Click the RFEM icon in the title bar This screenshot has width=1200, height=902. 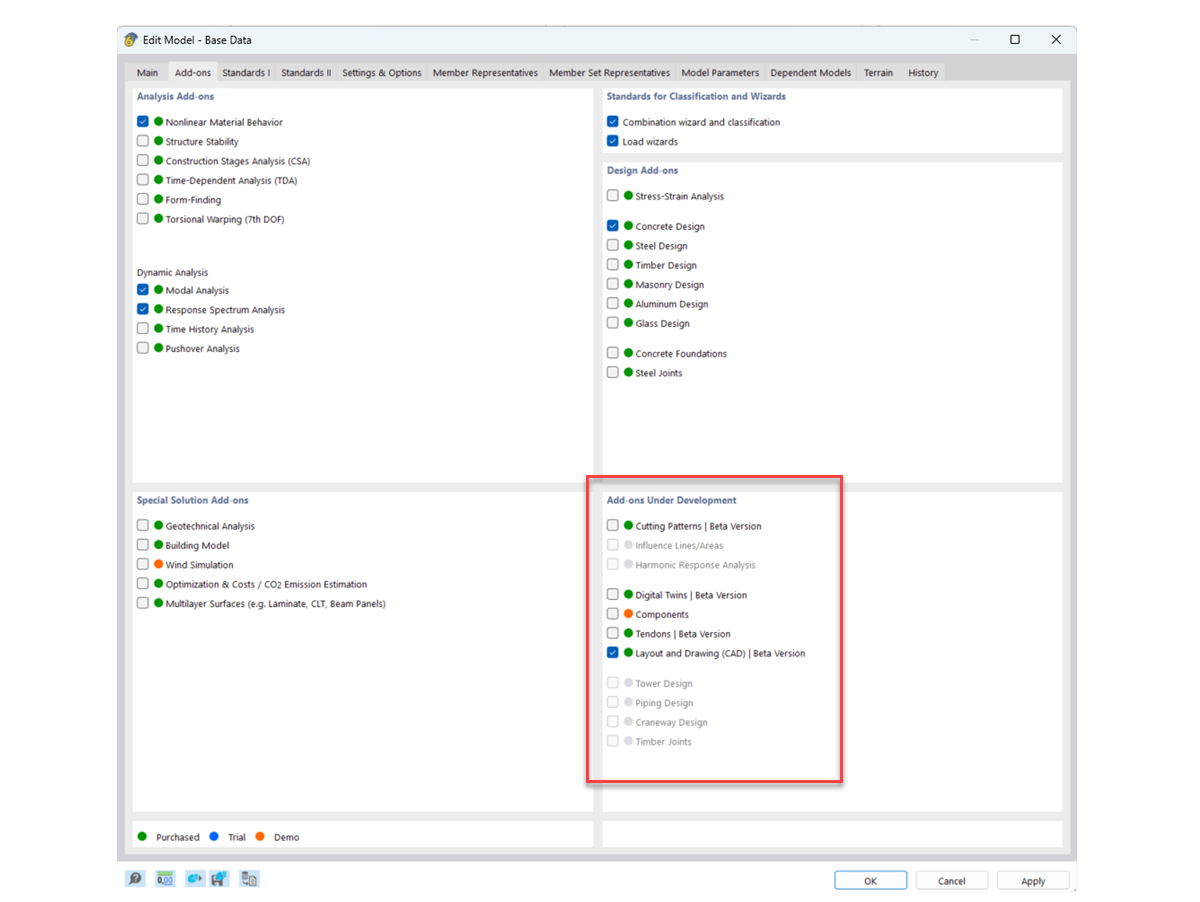130,39
